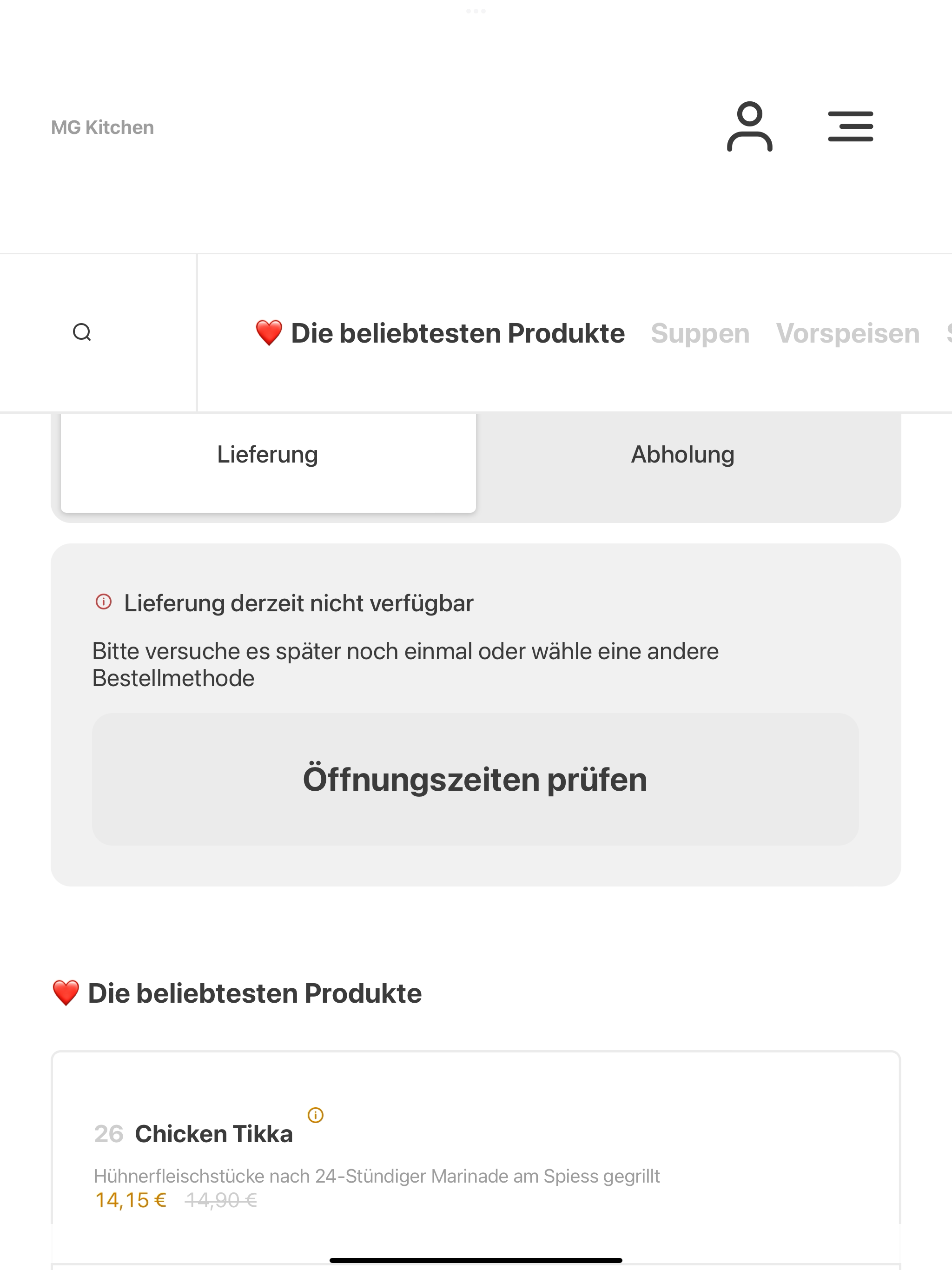Click the Chicken Tikka description text
The height and width of the screenshot is (1270, 952).
click(x=377, y=1176)
